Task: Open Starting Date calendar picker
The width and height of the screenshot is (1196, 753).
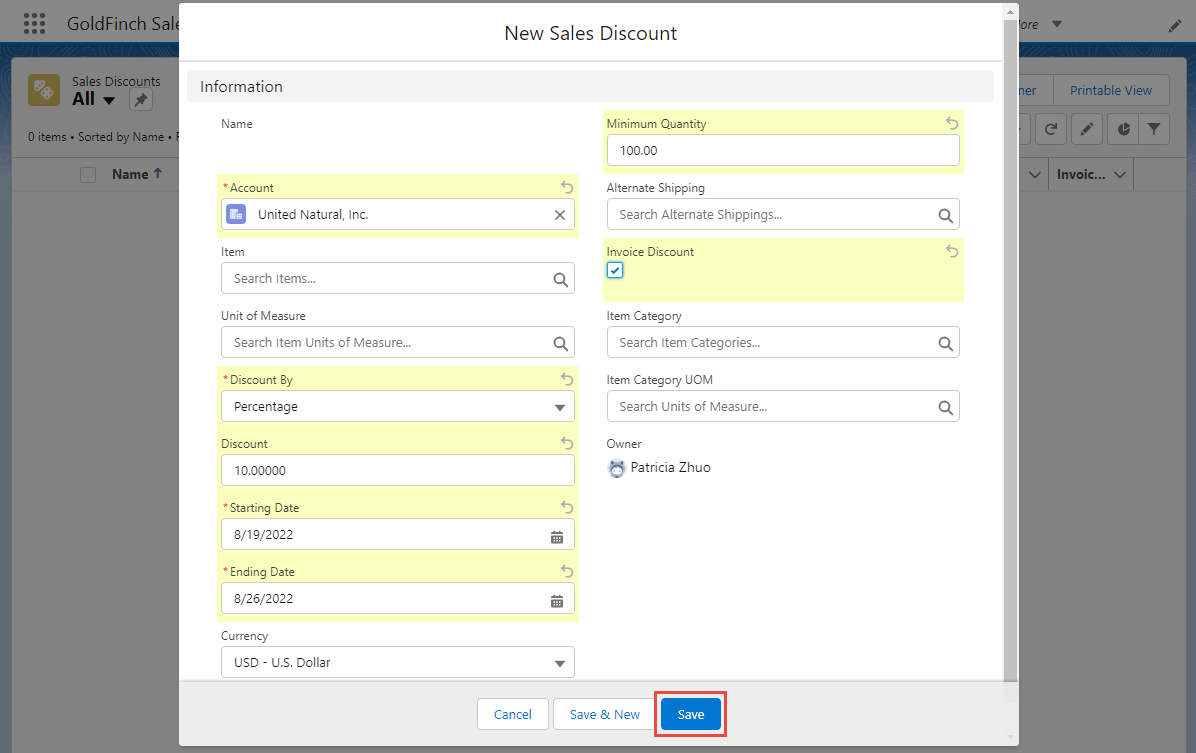Action: 557,536
